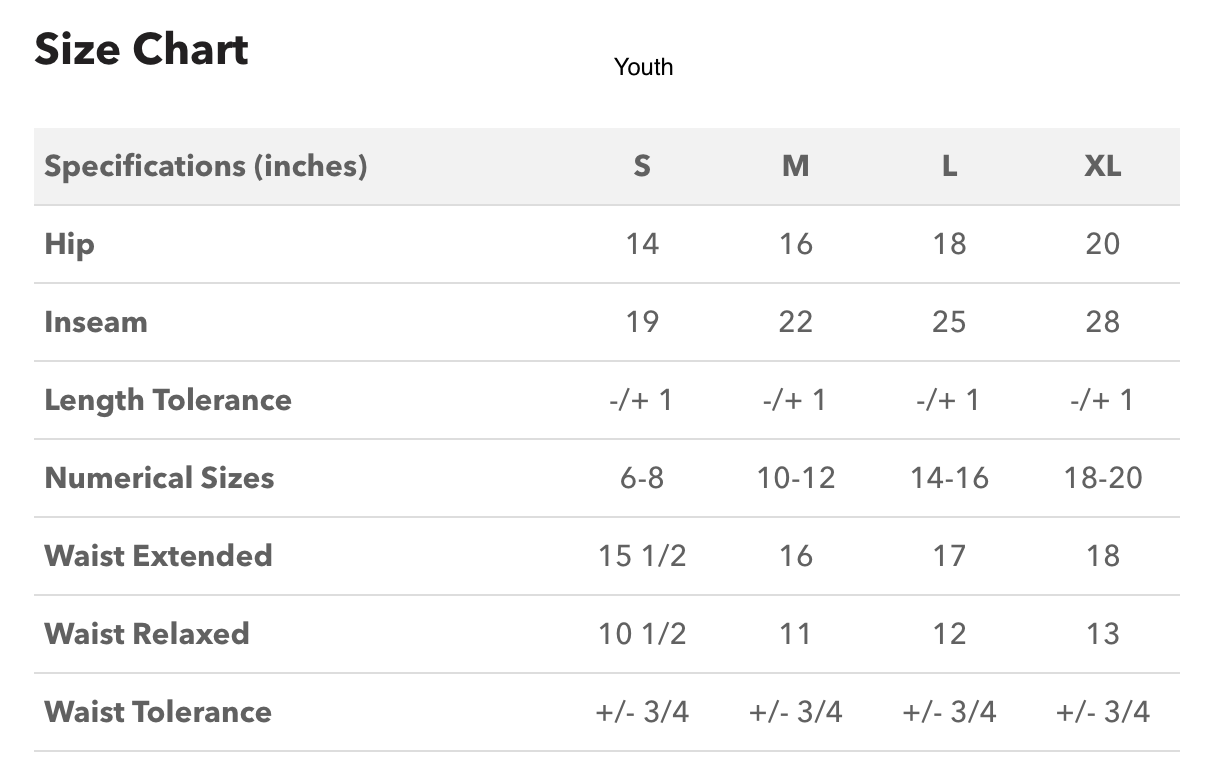Click the XL size column header
1210x768 pixels.
coord(1102,166)
